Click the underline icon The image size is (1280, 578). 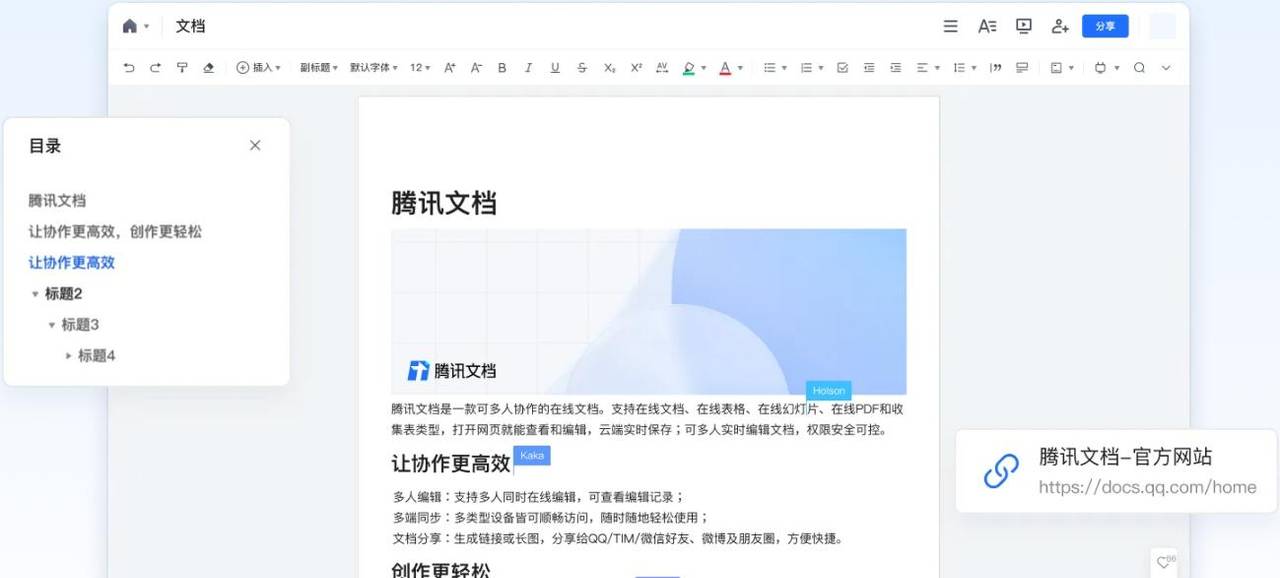tap(555, 67)
